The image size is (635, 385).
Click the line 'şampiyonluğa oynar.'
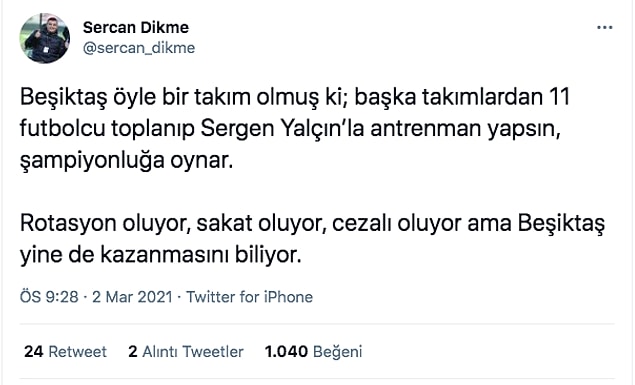(127, 161)
